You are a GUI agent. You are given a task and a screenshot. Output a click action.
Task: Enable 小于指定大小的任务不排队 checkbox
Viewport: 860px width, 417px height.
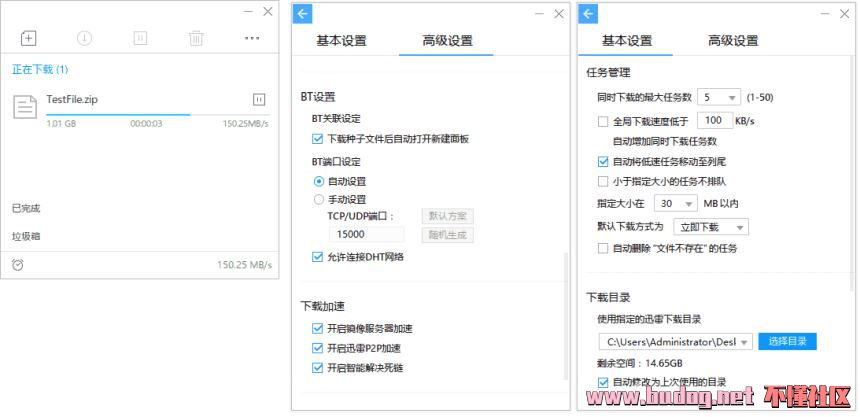coord(603,181)
